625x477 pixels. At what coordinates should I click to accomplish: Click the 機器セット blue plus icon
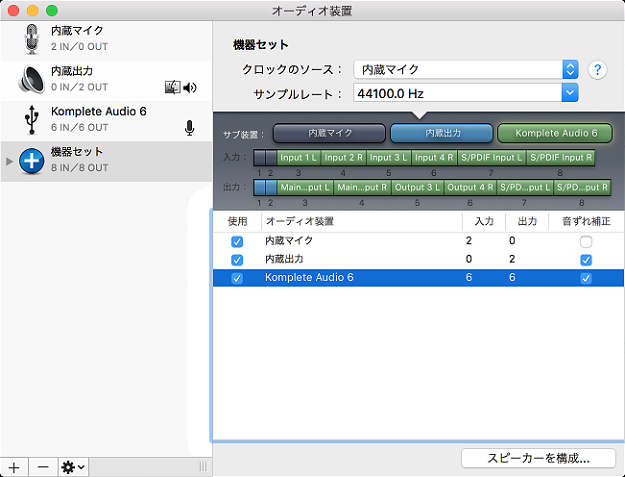tap(31, 161)
